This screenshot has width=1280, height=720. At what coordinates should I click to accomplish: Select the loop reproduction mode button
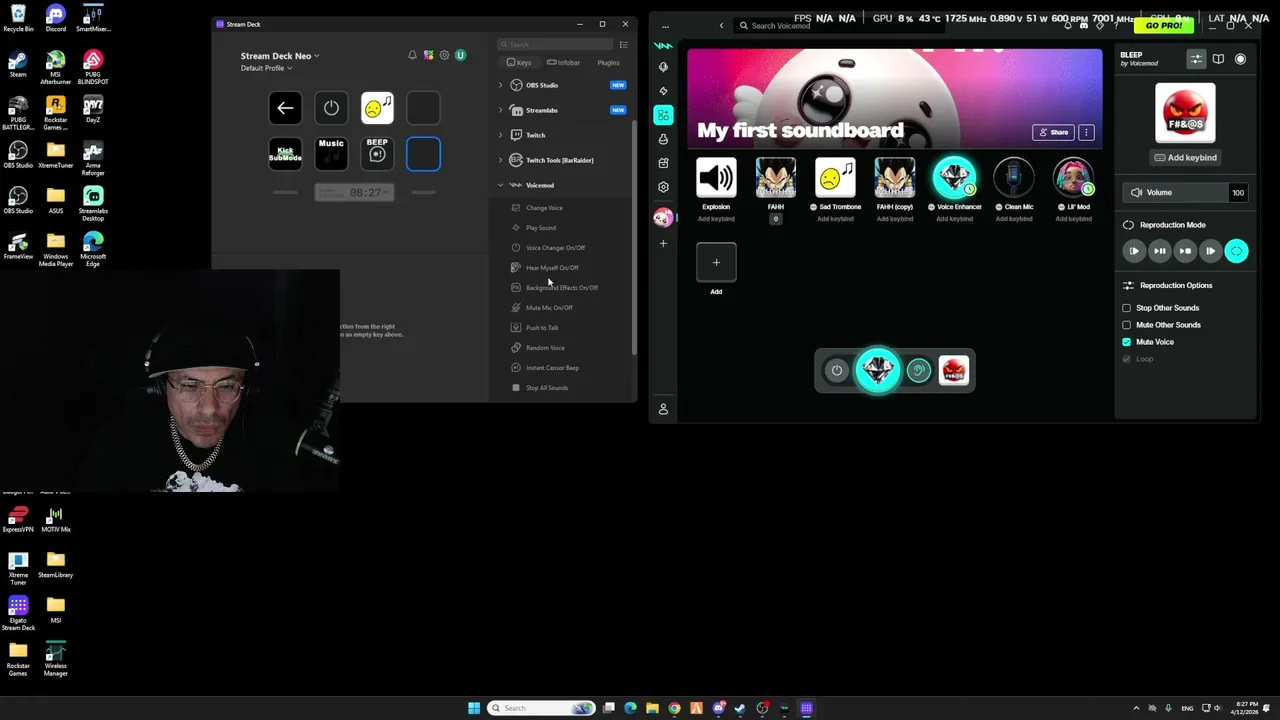[1236, 251]
